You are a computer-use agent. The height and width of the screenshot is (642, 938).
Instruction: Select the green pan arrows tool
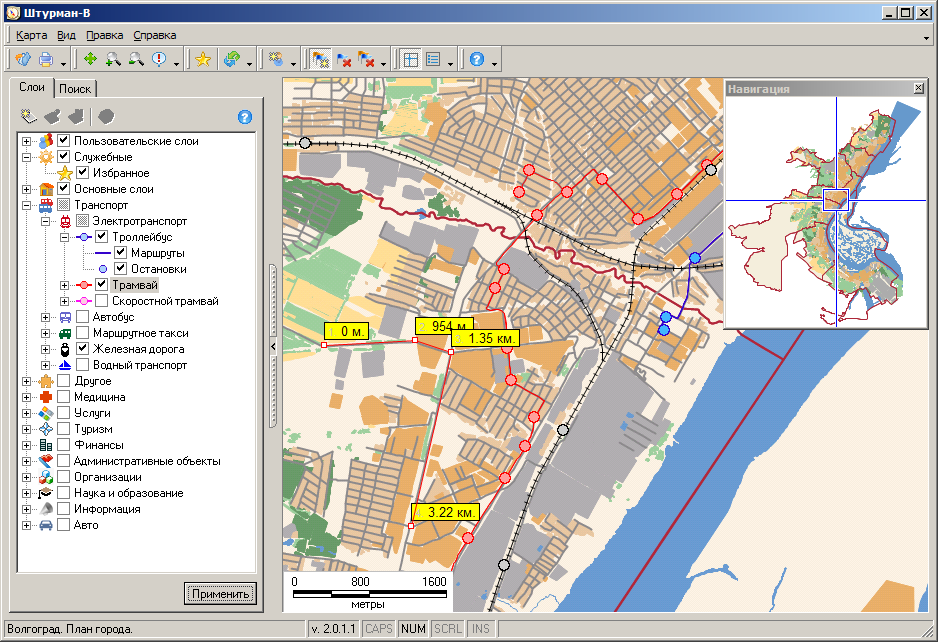(90, 59)
